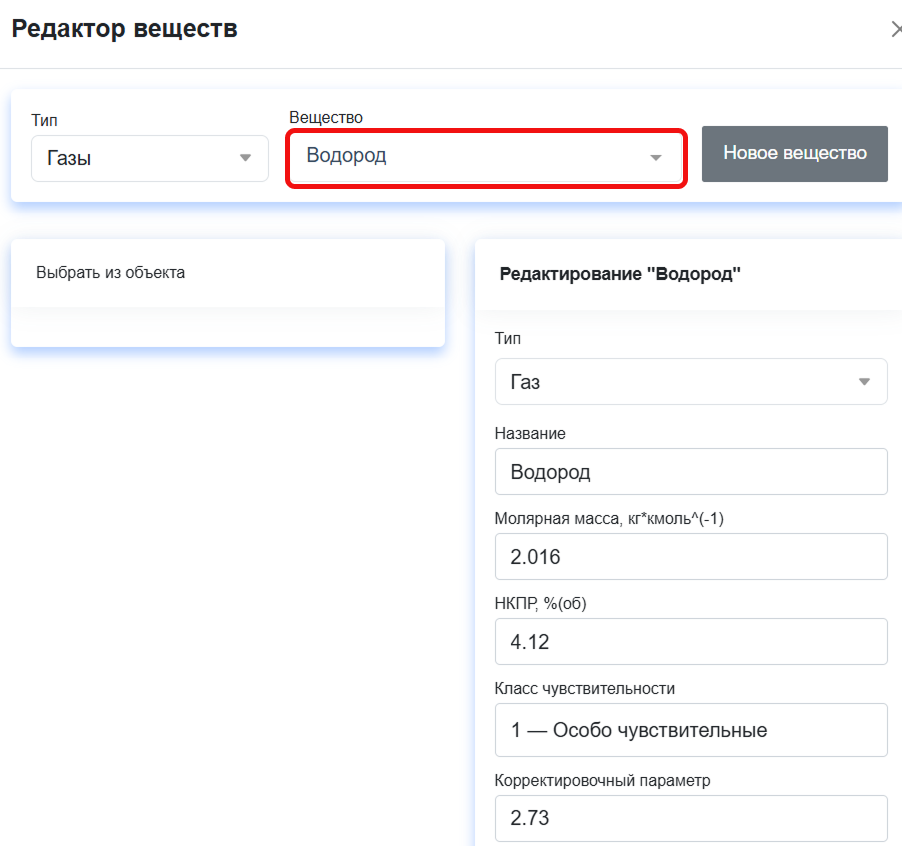Viewport: 902px width, 846px height.
Task: Click the Молярная масса field 2.016
Action: click(x=691, y=556)
